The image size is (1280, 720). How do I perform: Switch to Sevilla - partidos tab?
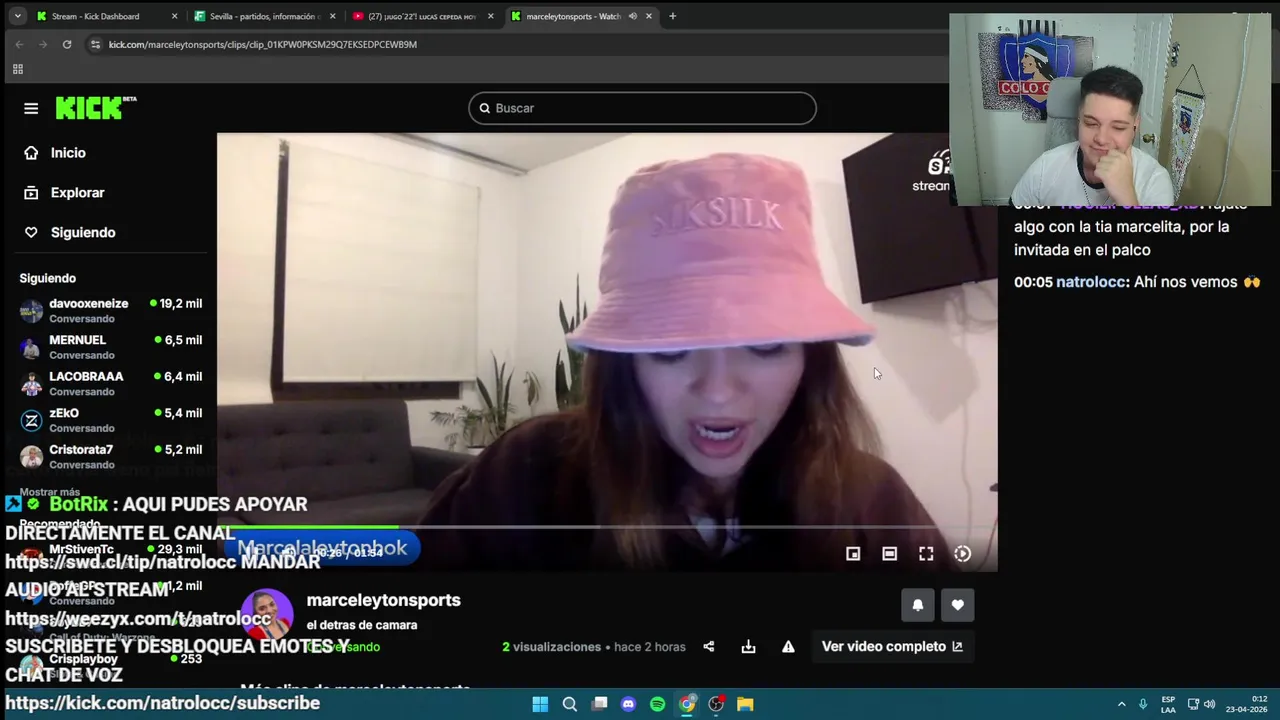coord(265,16)
